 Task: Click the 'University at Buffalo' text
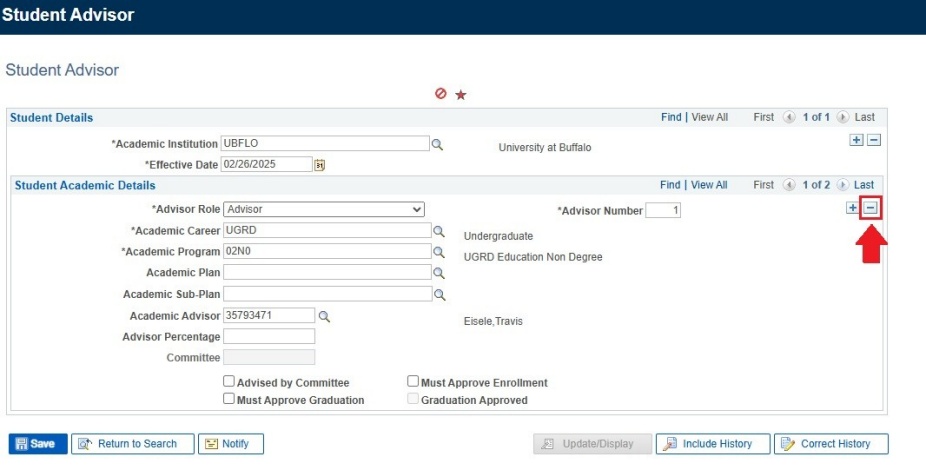coord(544,147)
